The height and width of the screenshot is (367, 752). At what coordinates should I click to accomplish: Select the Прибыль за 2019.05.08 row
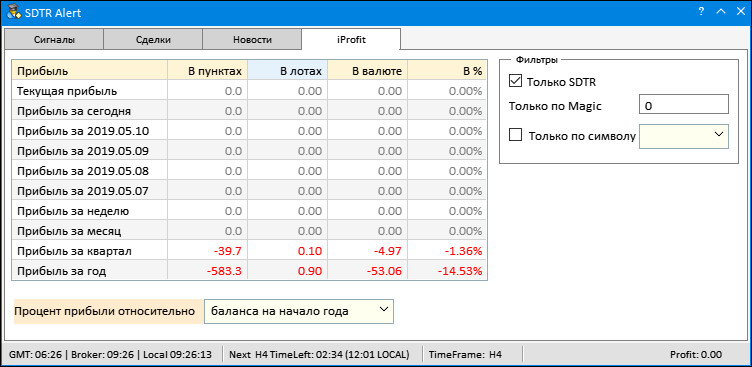click(x=249, y=171)
